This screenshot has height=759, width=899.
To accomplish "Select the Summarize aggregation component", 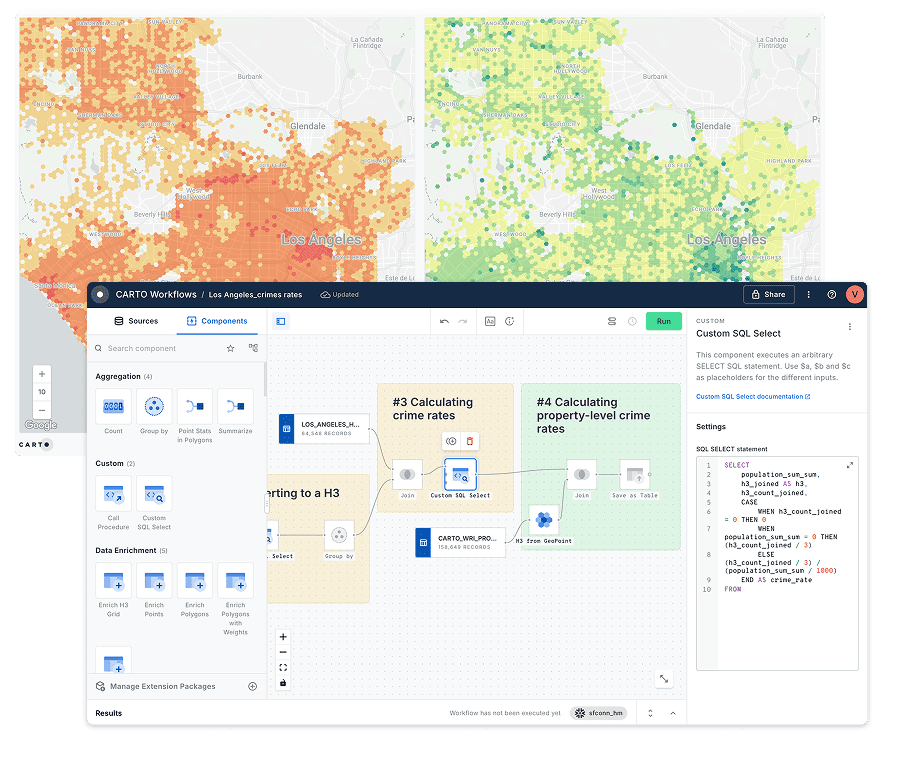I will [x=235, y=406].
